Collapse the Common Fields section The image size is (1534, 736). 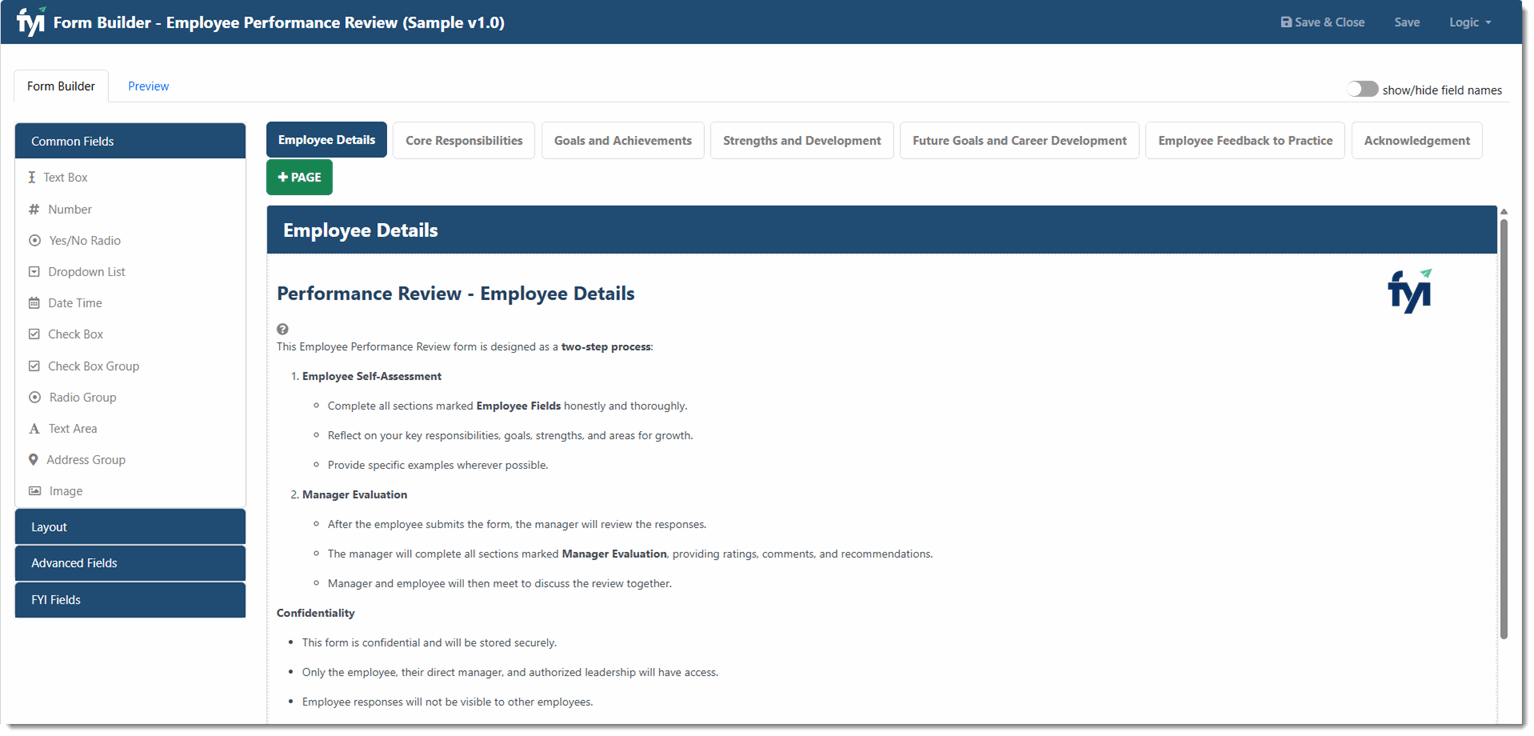(x=130, y=141)
